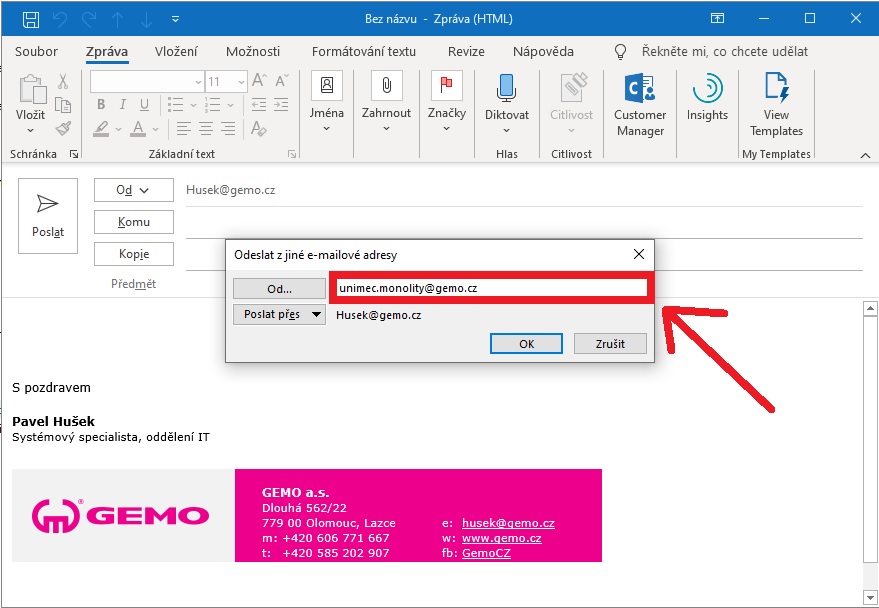Expand numbering style dropdown arrow
The width and height of the screenshot is (879, 608).
click(230, 105)
